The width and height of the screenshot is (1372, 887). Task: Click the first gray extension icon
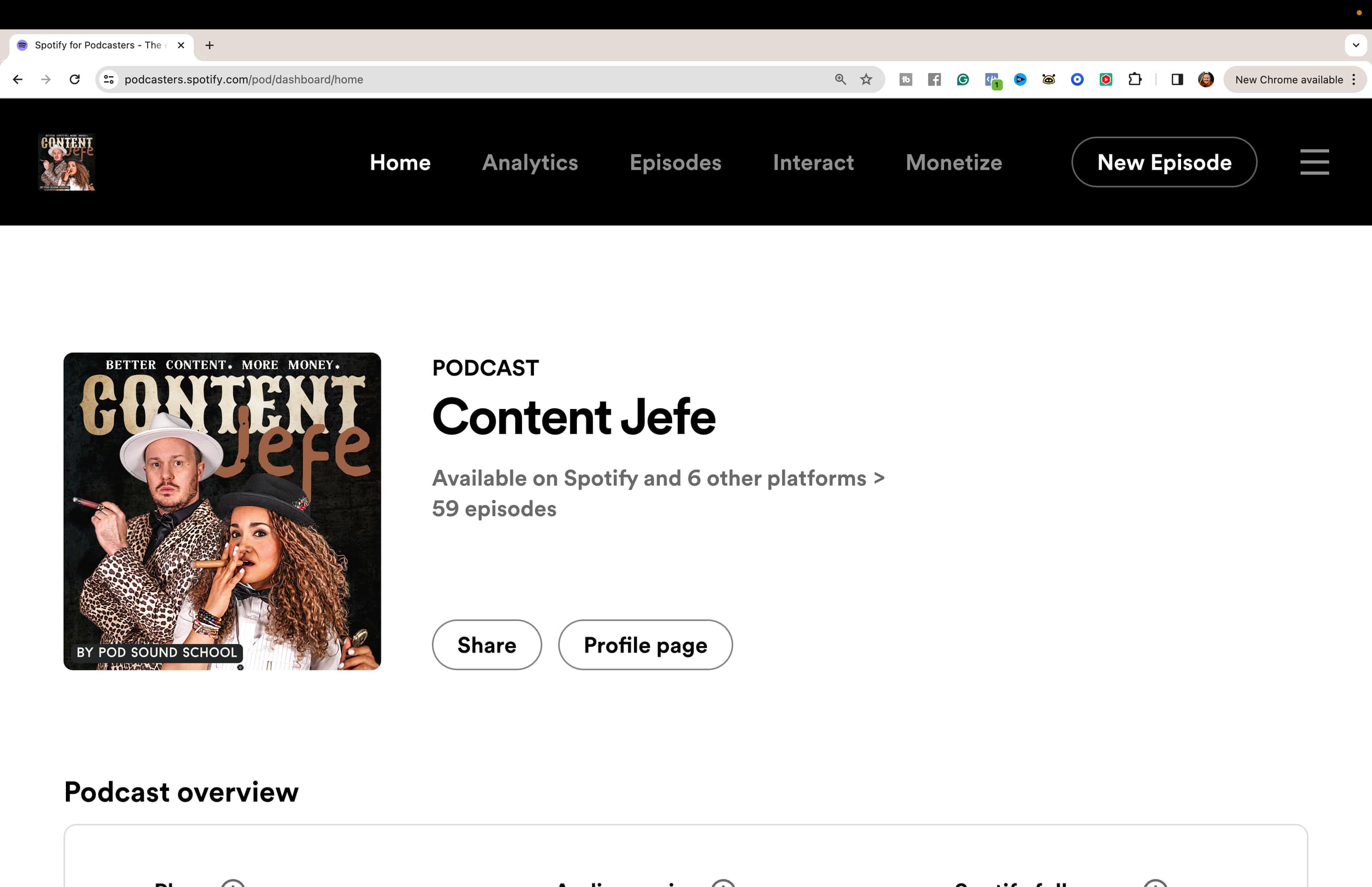(906, 80)
